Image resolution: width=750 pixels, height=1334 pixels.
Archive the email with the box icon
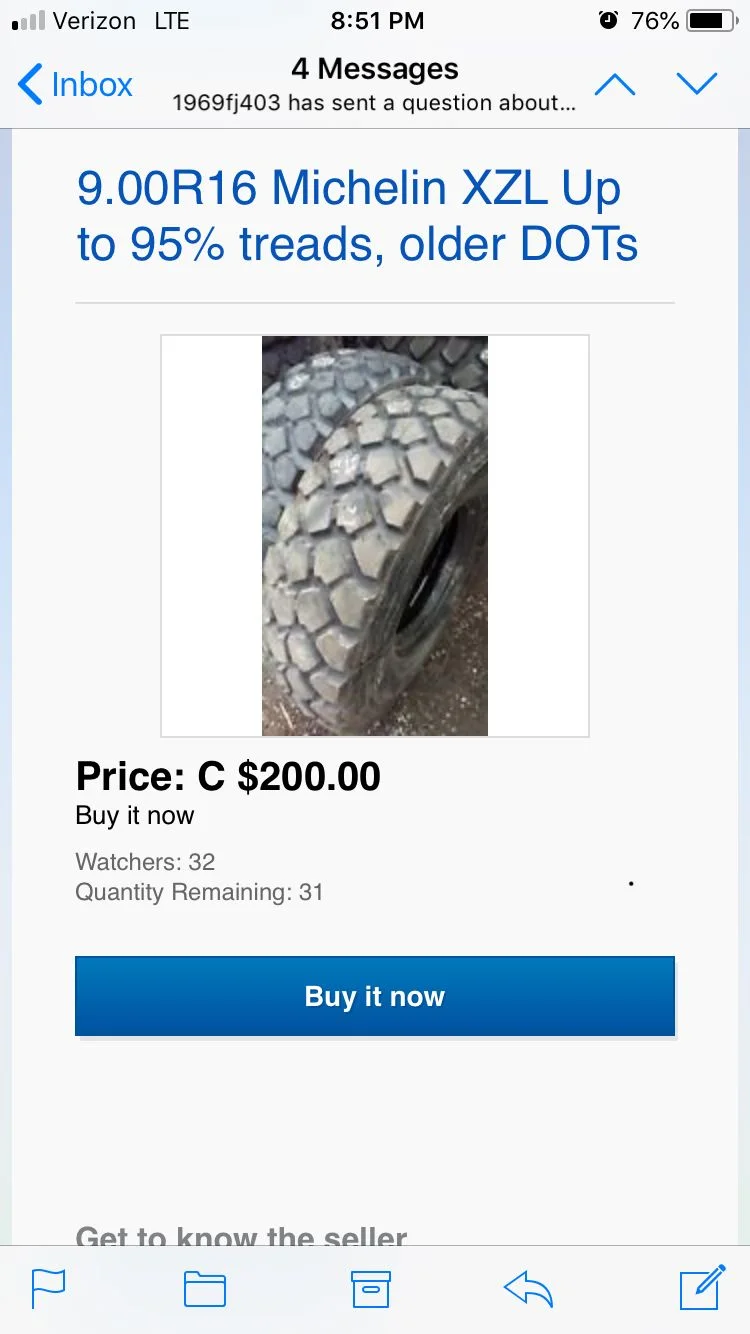[370, 1290]
